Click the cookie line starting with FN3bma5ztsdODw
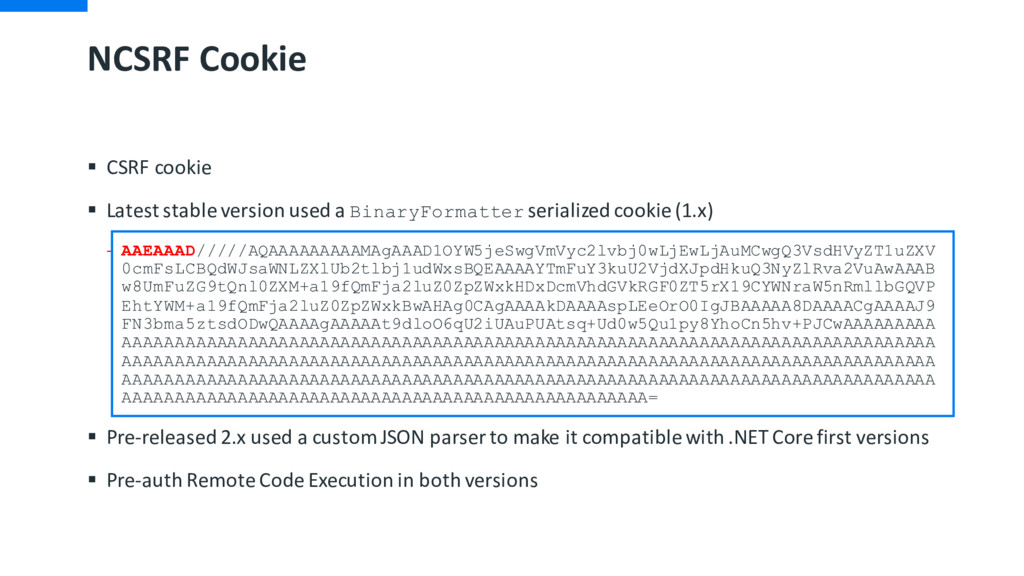Viewport: 1024px width, 576px height. (x=528, y=324)
